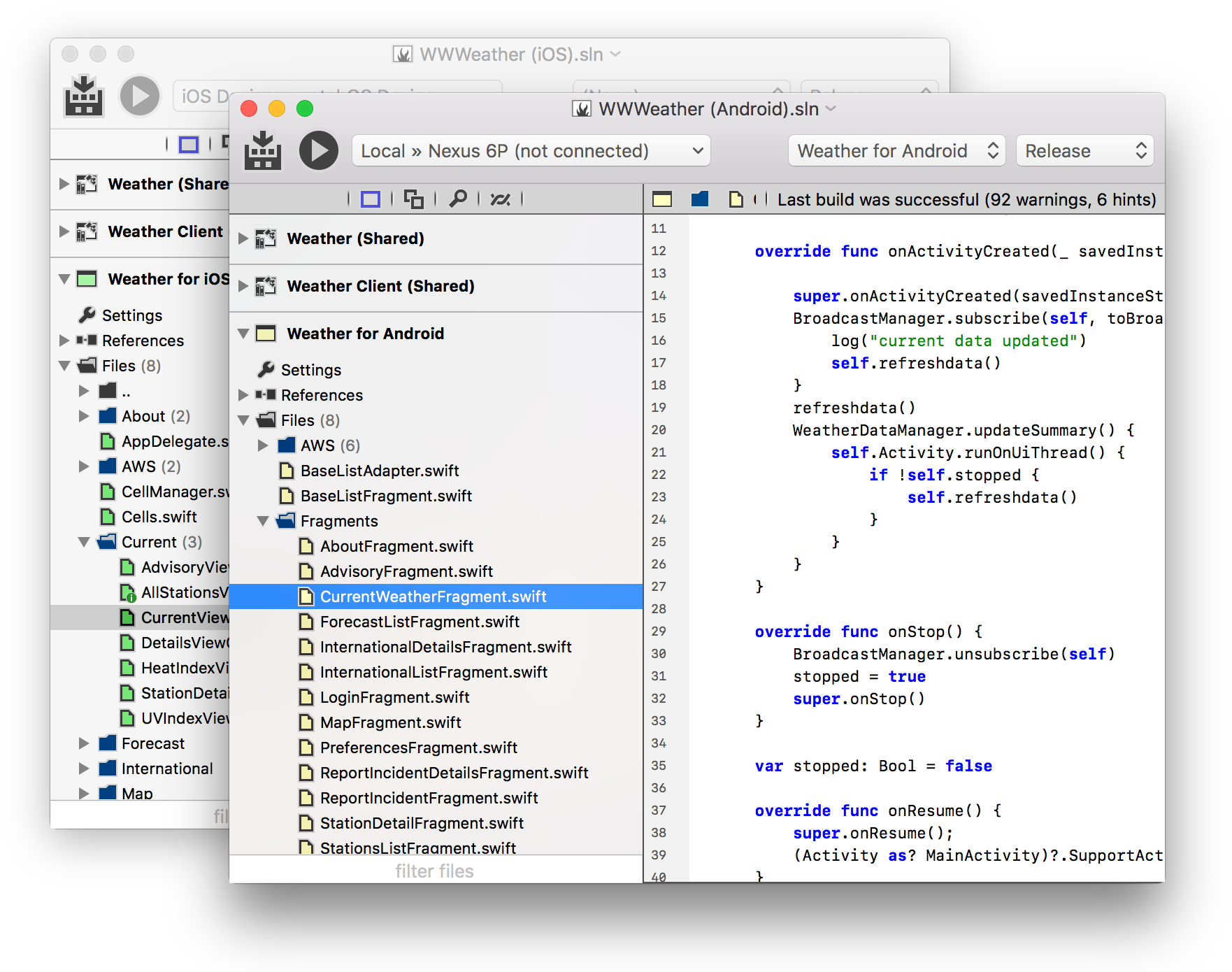Expand the About (2) folder in iOS window
The image size is (1232, 972).
tap(84, 416)
